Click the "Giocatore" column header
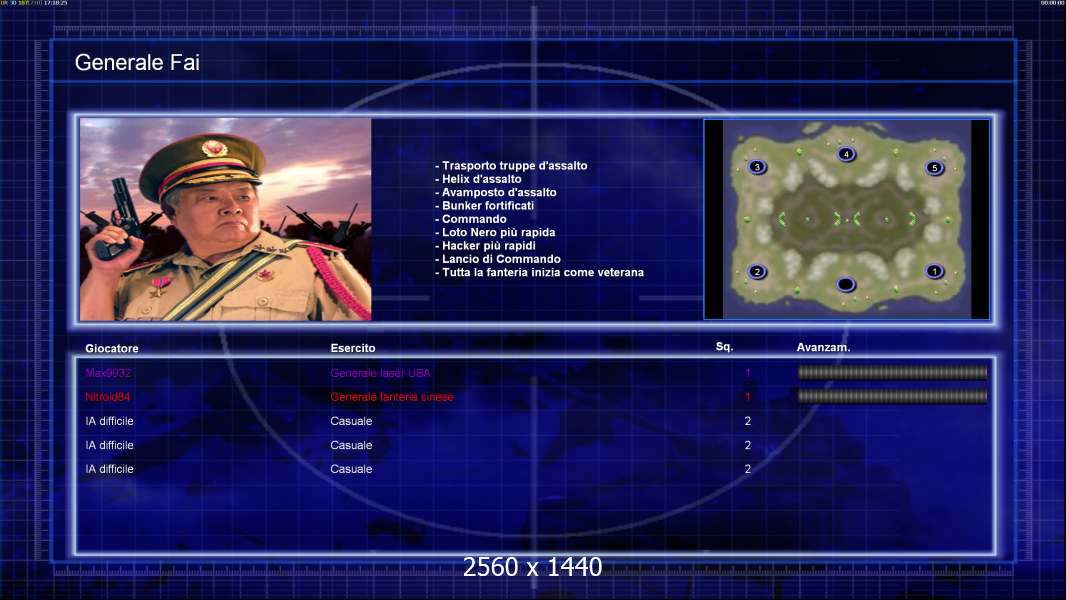The image size is (1066, 600). (x=111, y=348)
